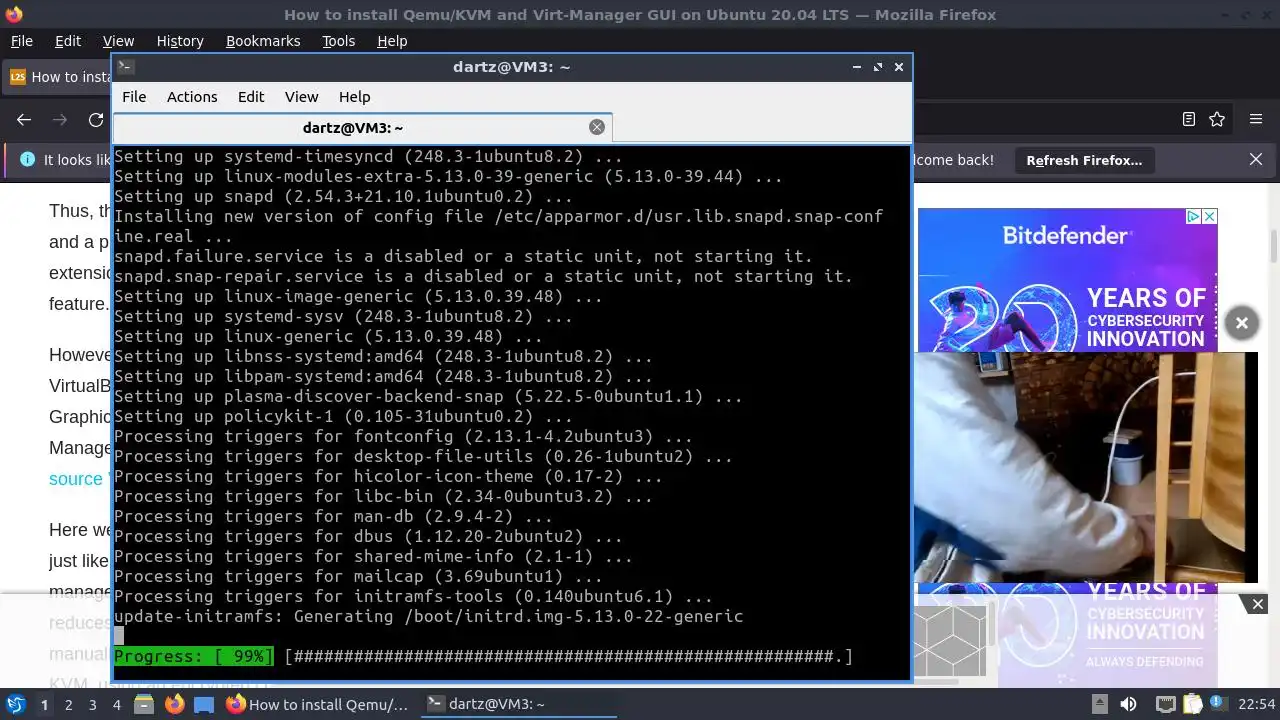Open removable media tray icon
The image size is (1280, 720).
pyautogui.click(x=1099, y=704)
